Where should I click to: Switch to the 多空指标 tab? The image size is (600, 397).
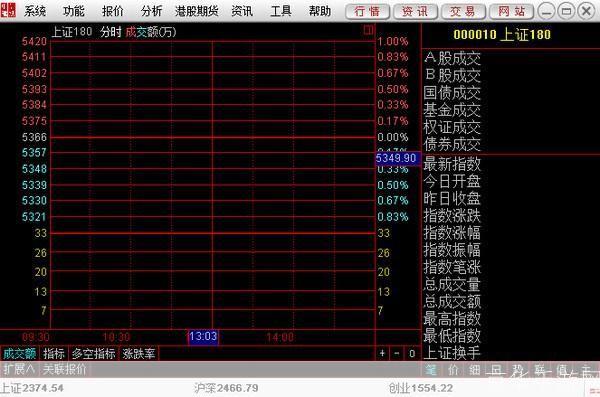pyautogui.click(x=93, y=353)
